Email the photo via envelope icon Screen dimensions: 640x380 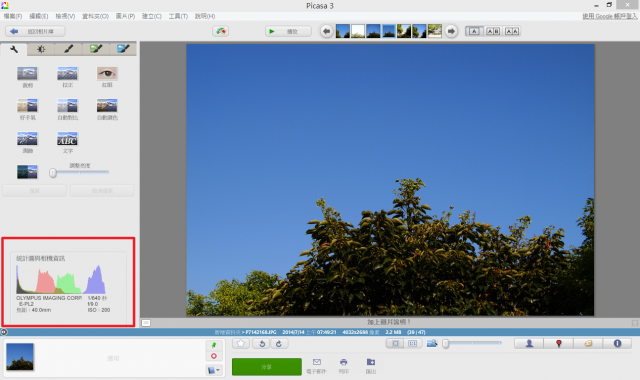[317, 362]
